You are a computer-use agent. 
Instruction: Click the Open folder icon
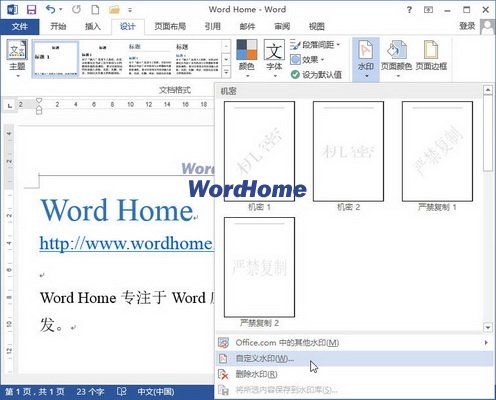[114, 10]
